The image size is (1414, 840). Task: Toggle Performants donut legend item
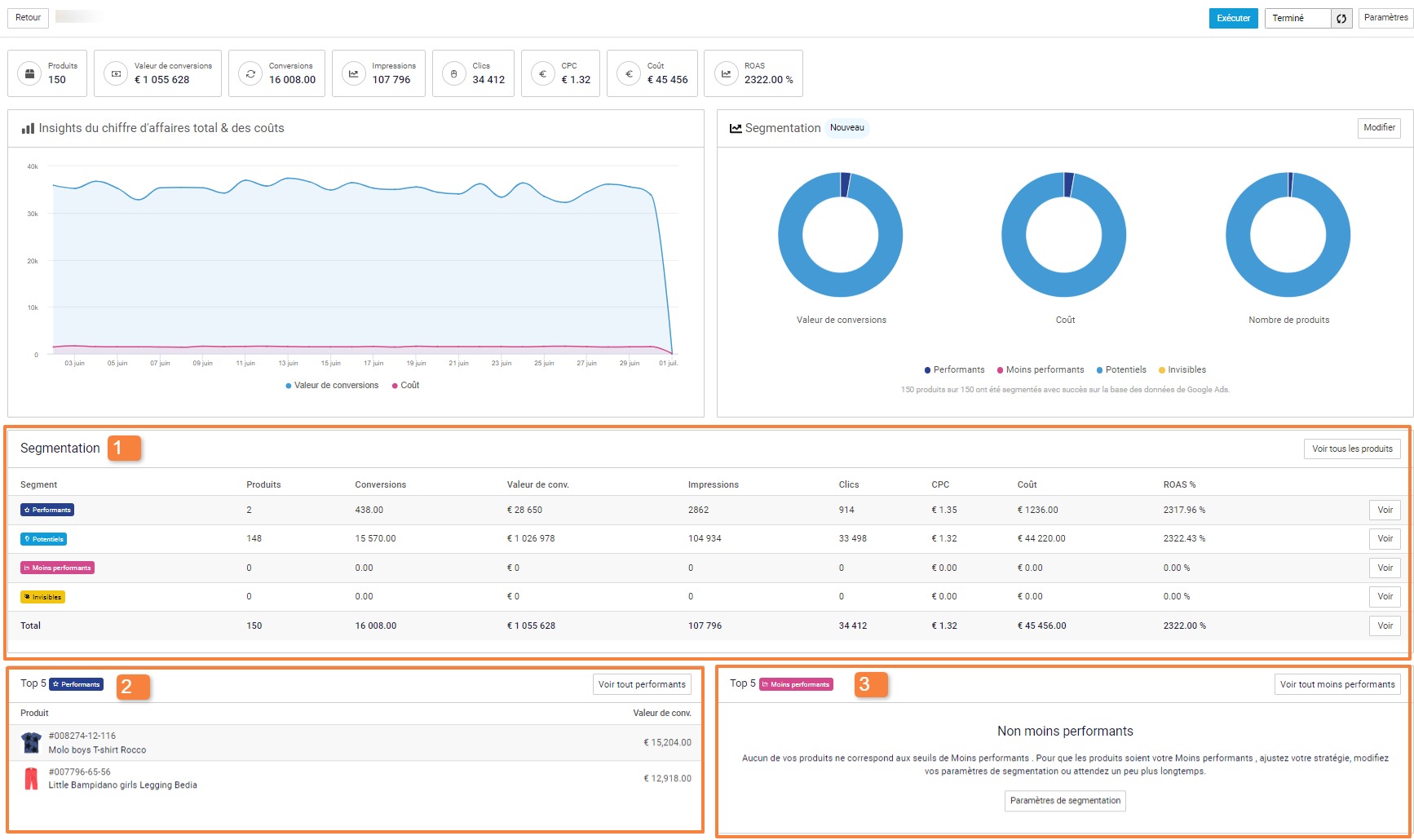(x=954, y=369)
